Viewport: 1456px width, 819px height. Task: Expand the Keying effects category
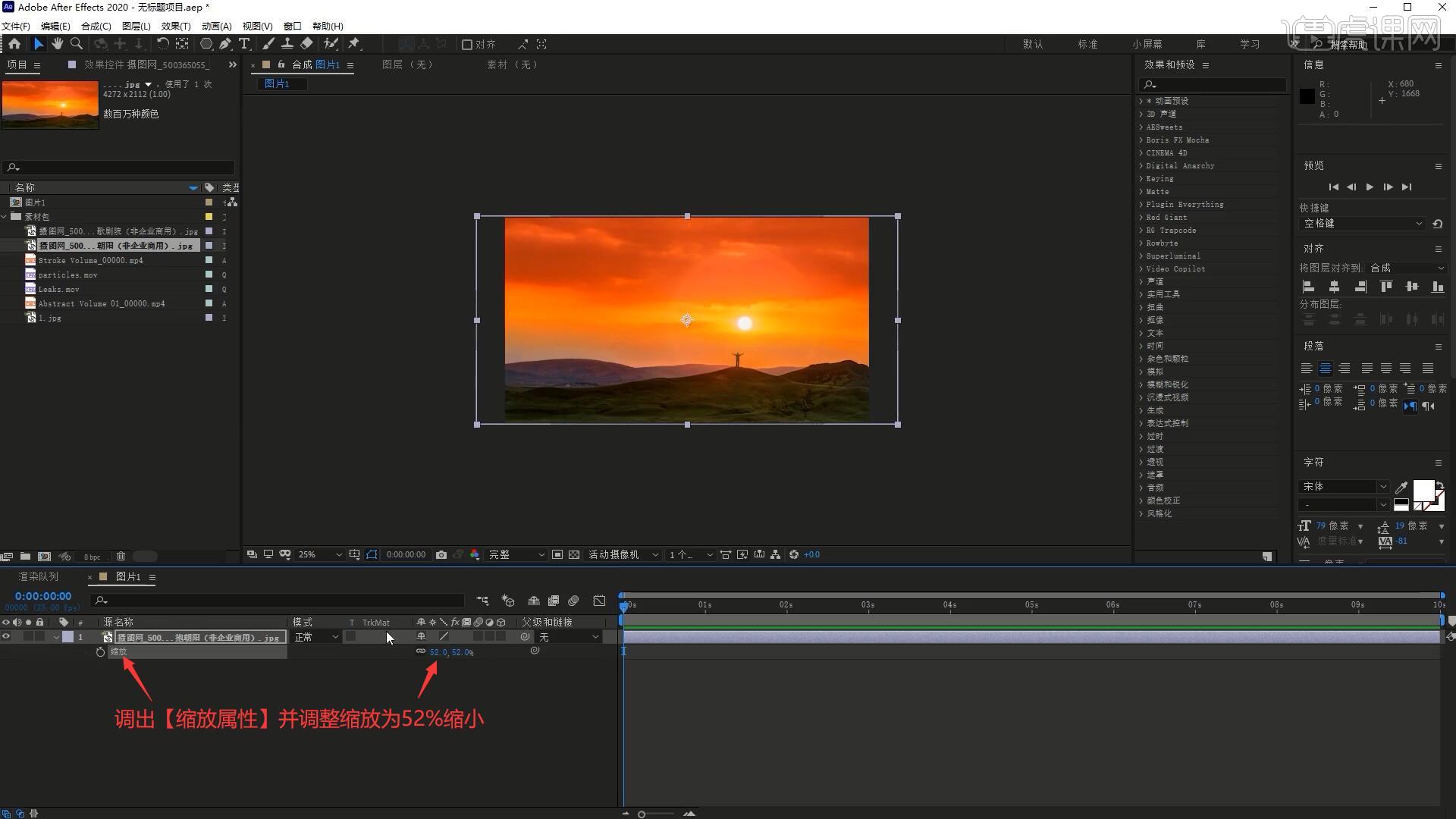(1141, 179)
